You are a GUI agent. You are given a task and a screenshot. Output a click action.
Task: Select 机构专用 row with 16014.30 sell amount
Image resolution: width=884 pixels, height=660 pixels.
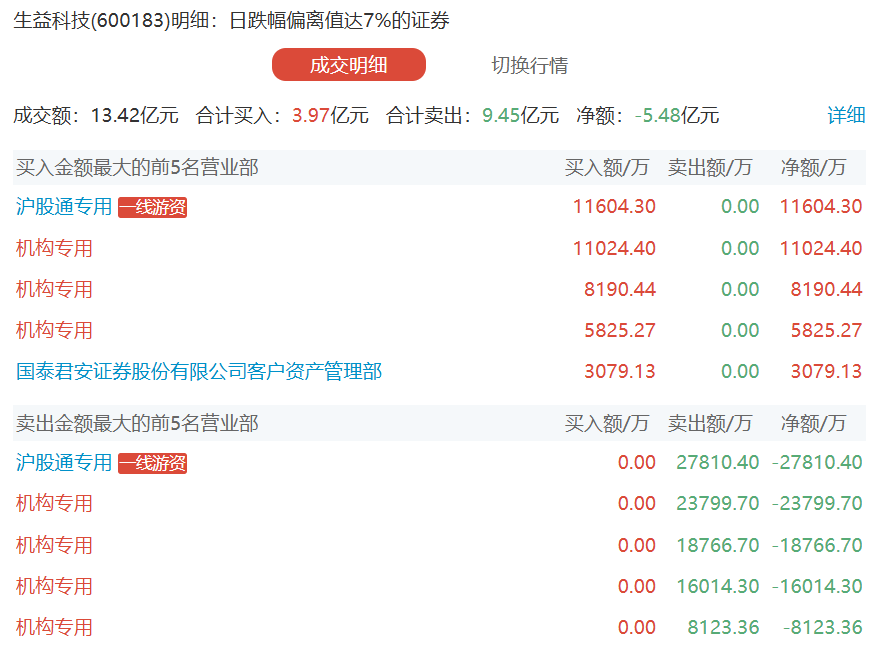click(439, 586)
